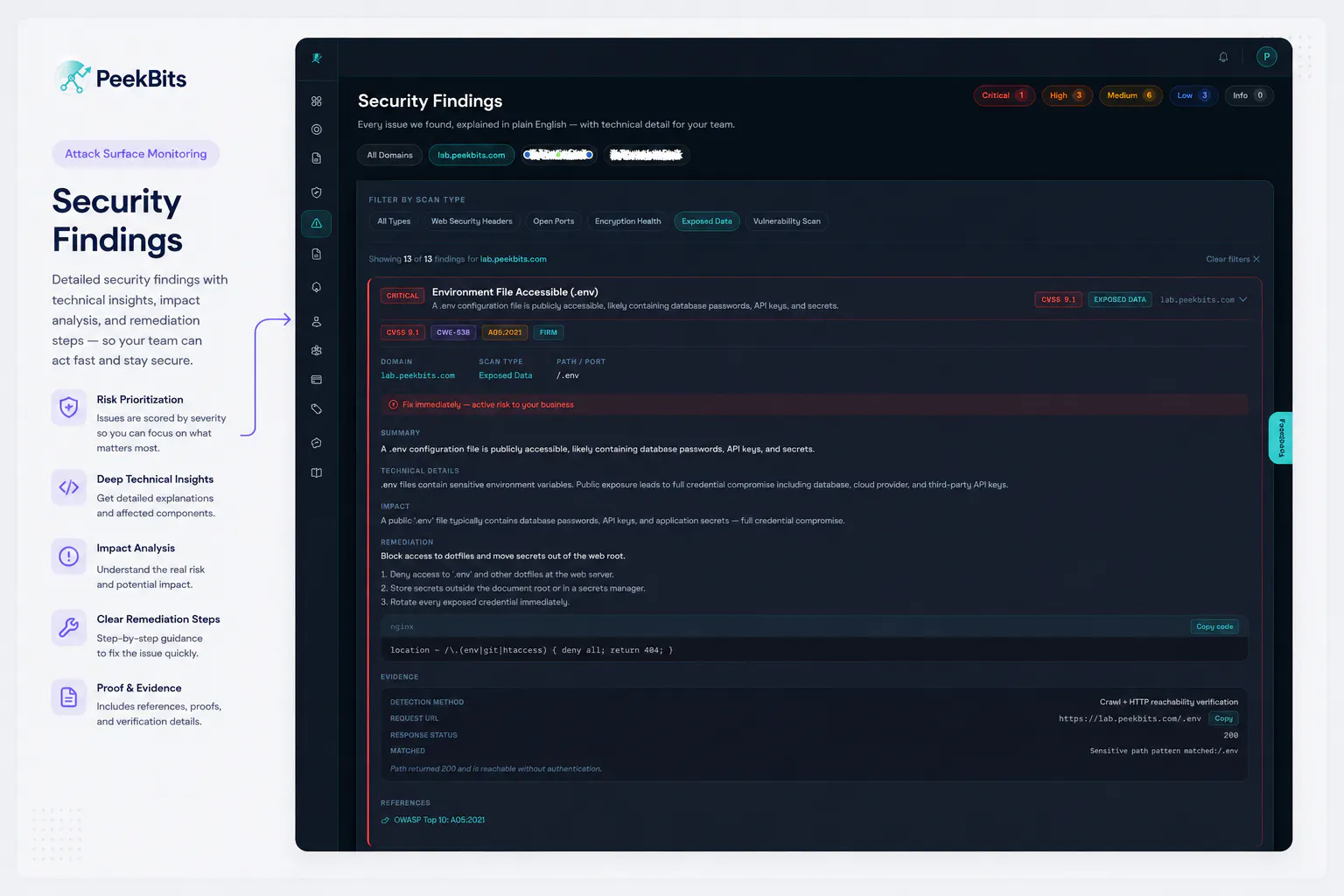Choose the All Types scan filter
Screen dimensions: 1344x896
(394, 221)
